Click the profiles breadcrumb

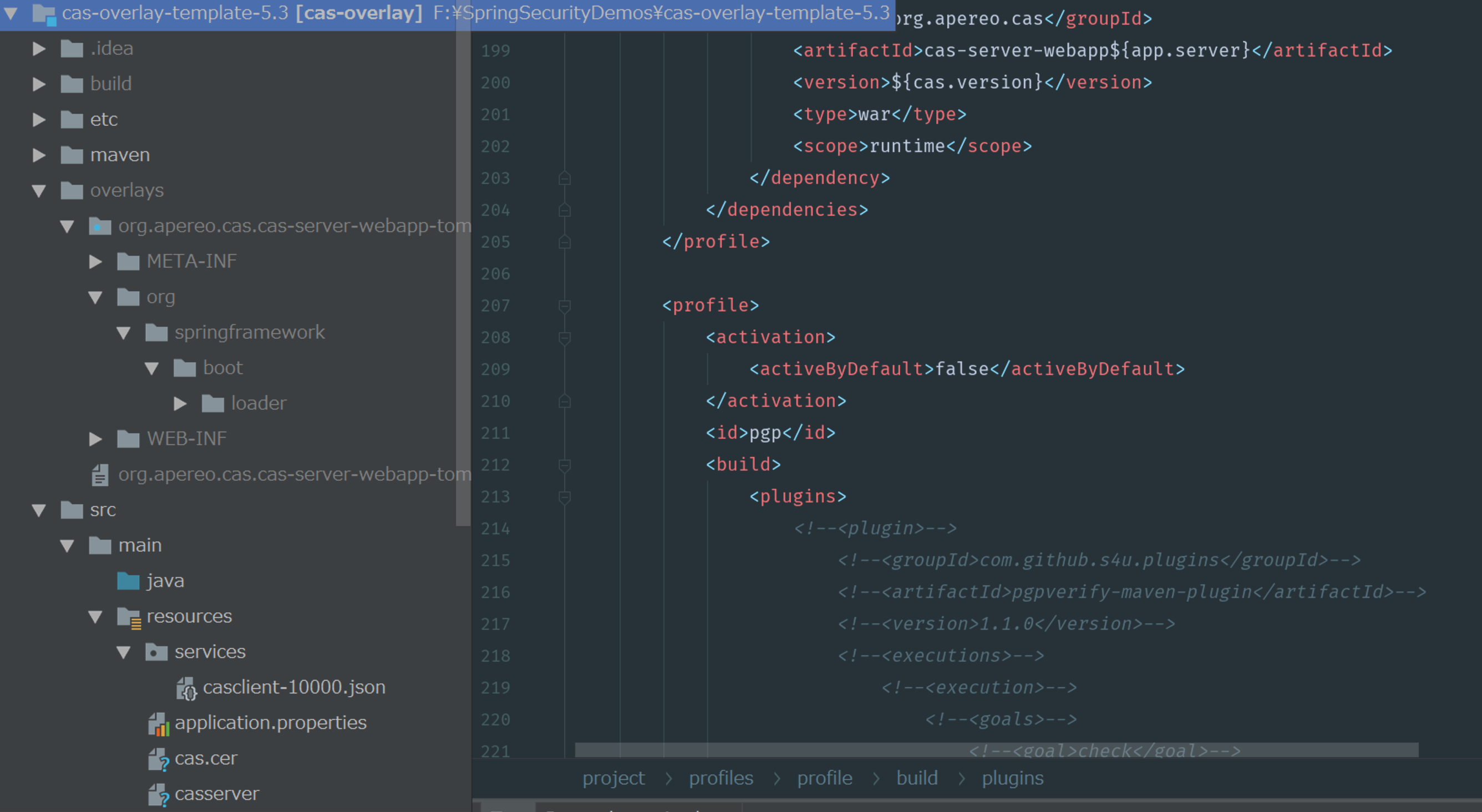click(x=720, y=778)
